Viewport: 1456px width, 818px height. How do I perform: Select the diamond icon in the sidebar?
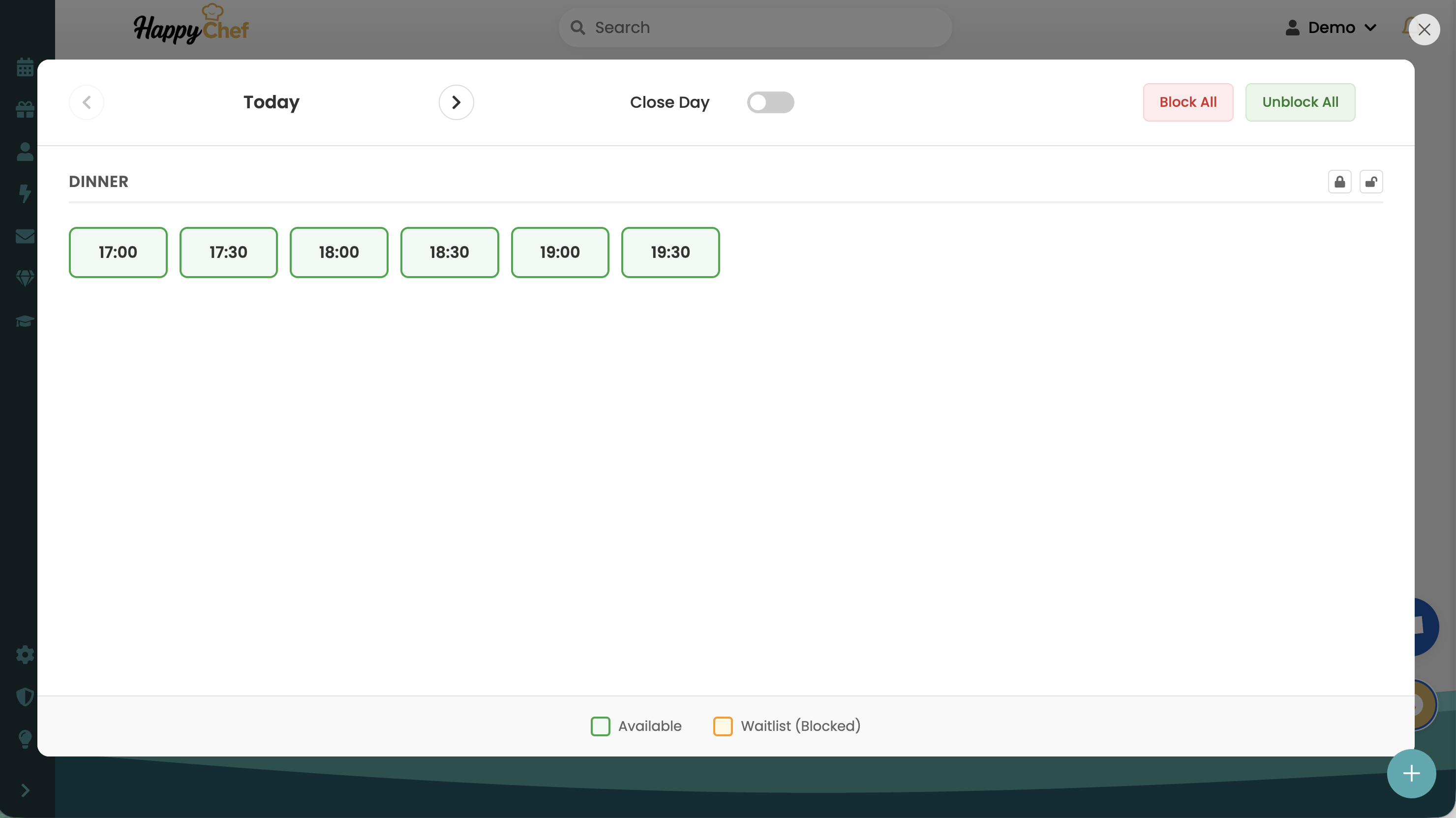pyautogui.click(x=25, y=278)
